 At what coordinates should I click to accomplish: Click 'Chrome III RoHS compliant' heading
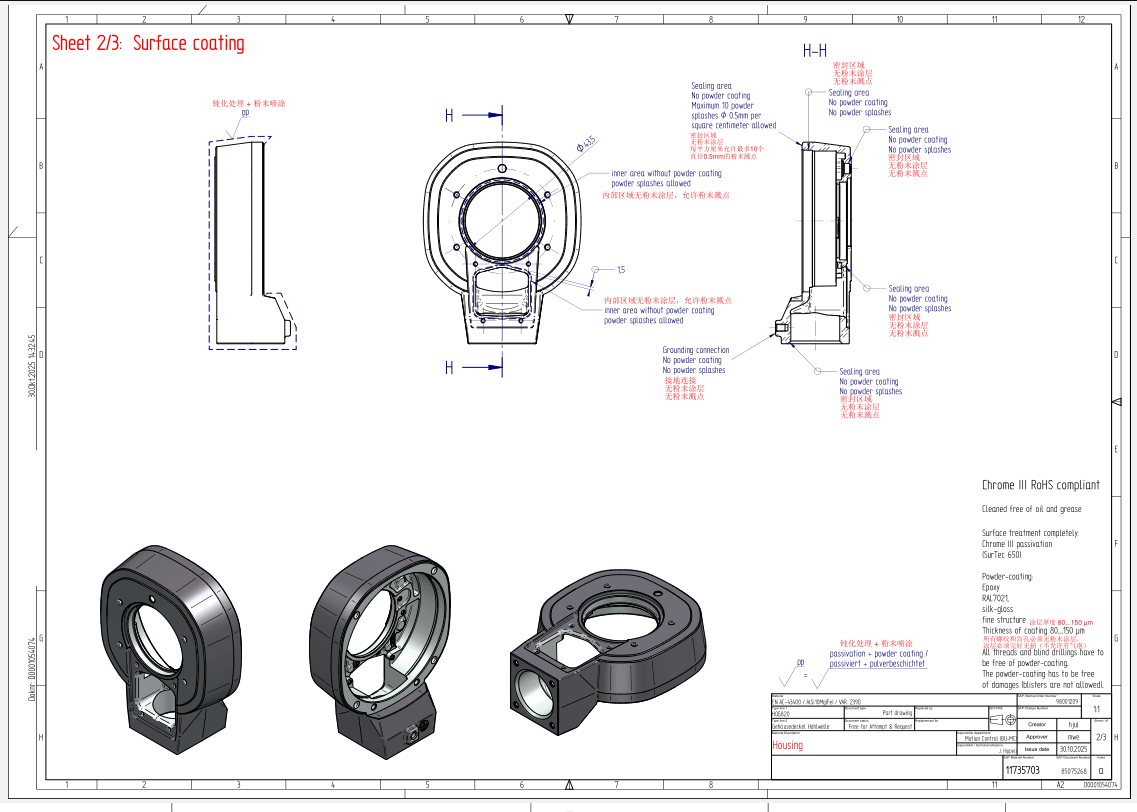coord(1040,485)
